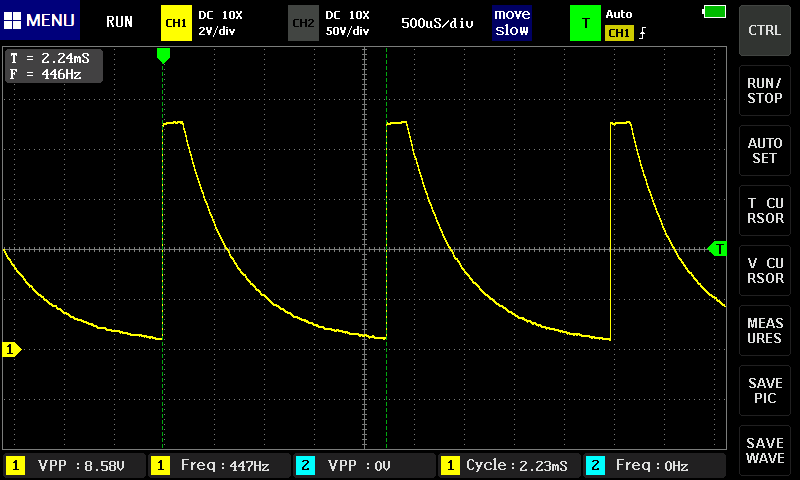Tap the yellow 1 badge beside Cycle

coord(450,466)
